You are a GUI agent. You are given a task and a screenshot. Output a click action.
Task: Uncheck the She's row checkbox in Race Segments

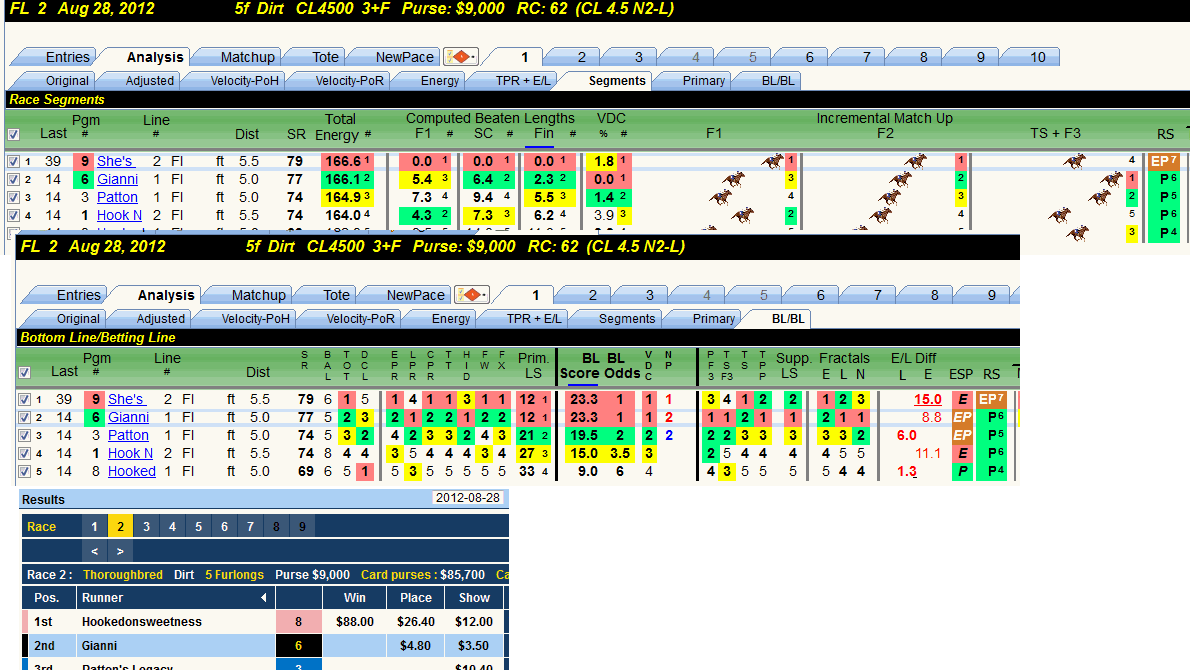13,162
